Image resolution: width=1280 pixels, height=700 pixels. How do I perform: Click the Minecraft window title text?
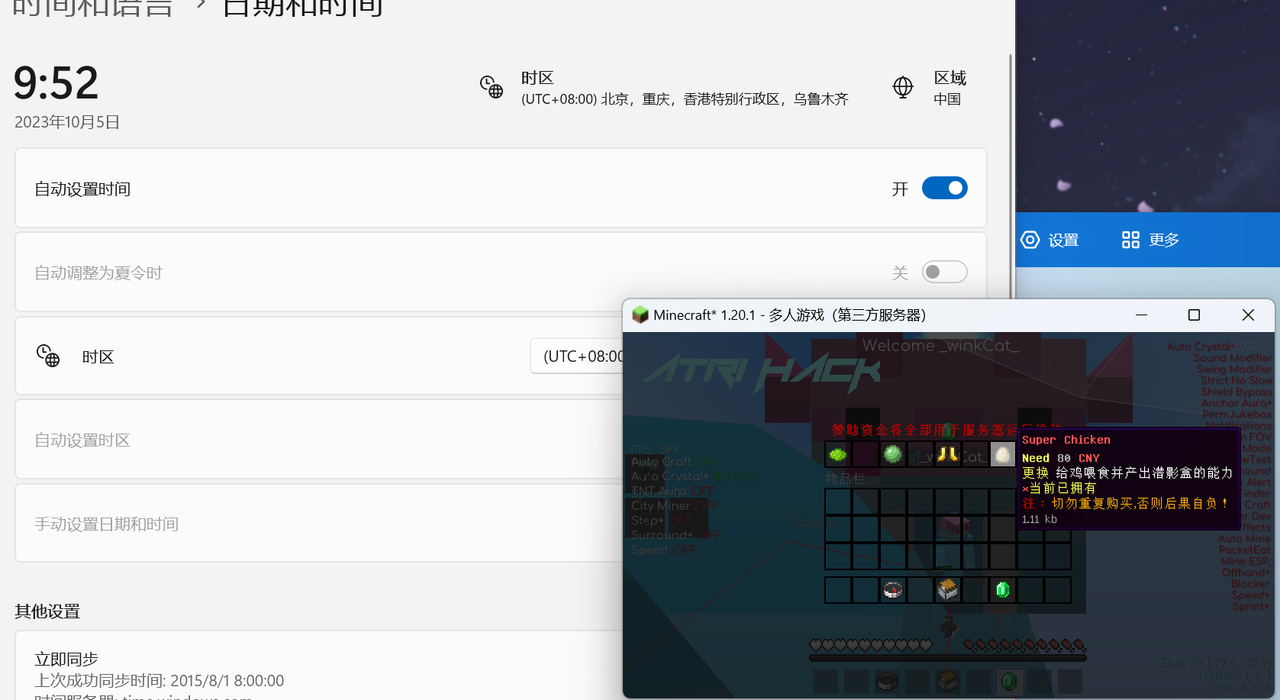click(x=790, y=315)
